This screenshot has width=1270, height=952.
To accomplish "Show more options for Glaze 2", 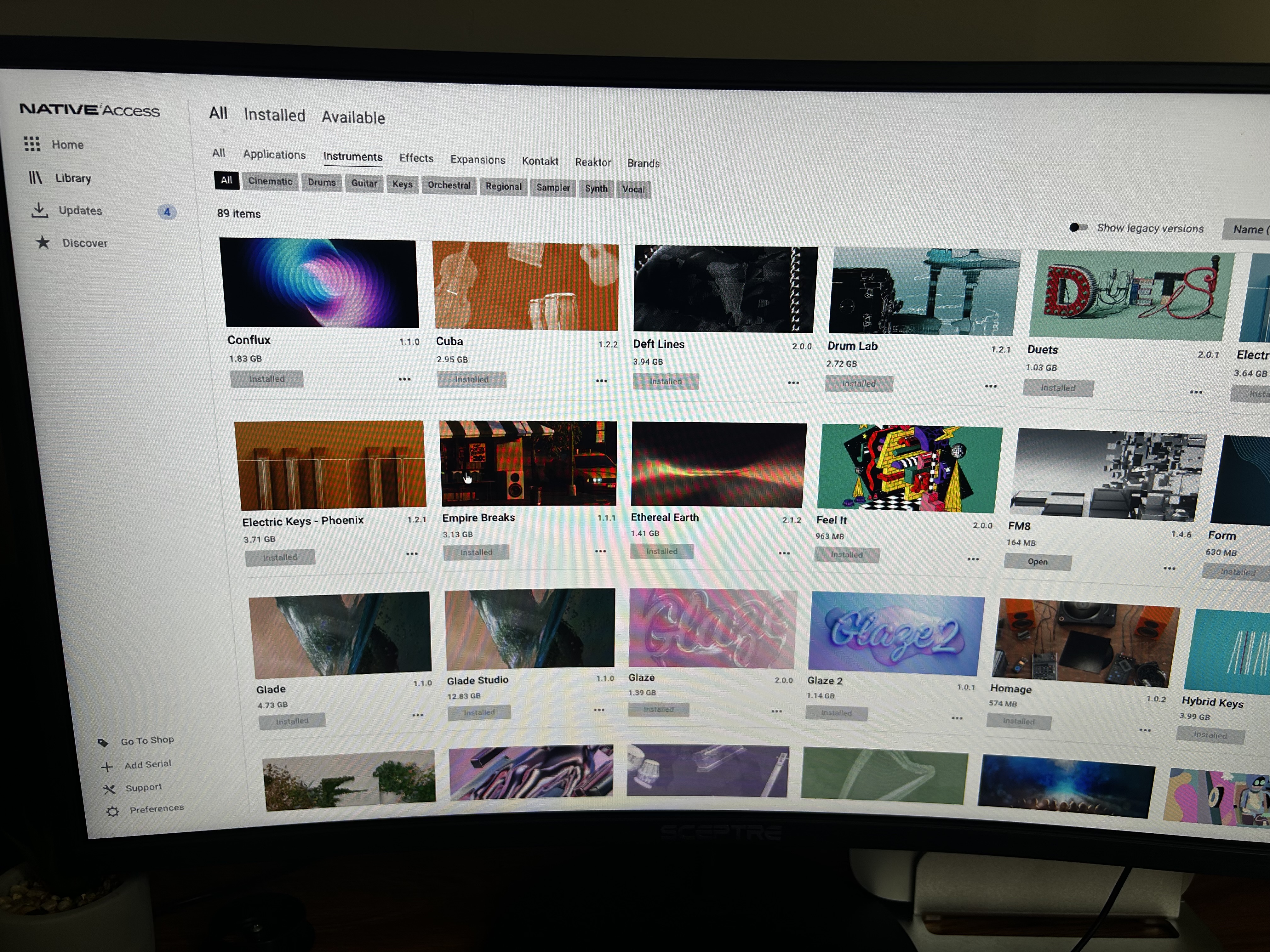I will pyautogui.click(x=957, y=718).
